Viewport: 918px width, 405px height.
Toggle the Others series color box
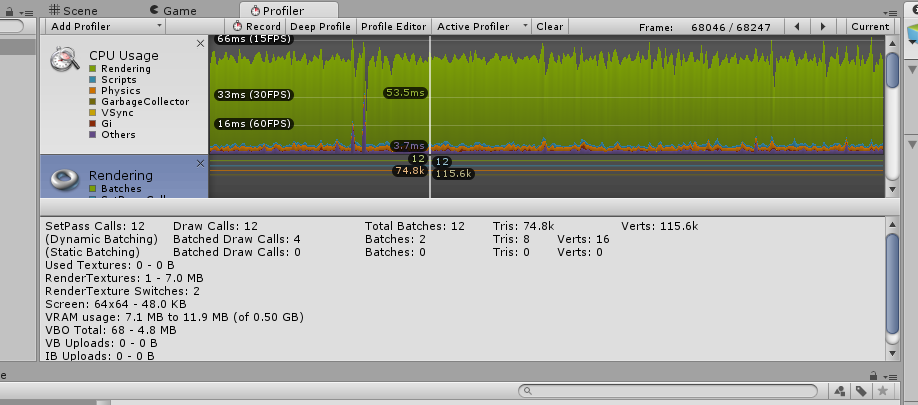tap(93, 135)
